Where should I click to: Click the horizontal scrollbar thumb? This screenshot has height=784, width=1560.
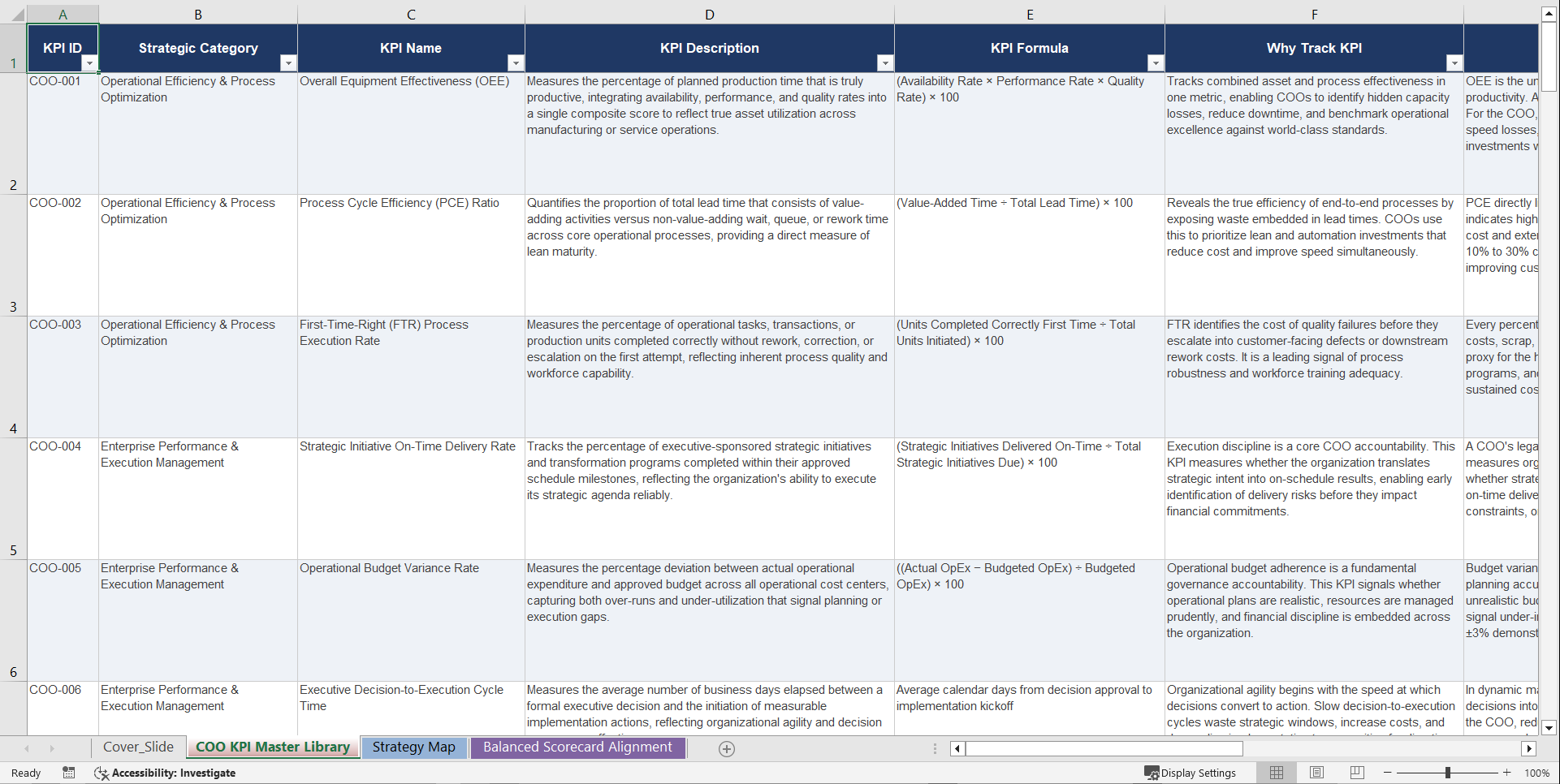pos(1104,749)
